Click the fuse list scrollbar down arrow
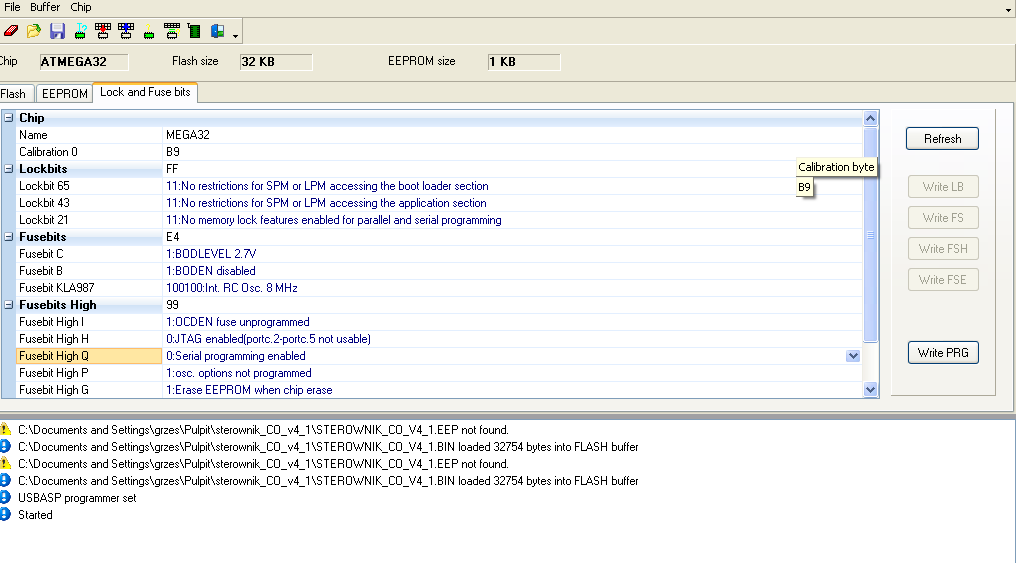 pos(870,390)
